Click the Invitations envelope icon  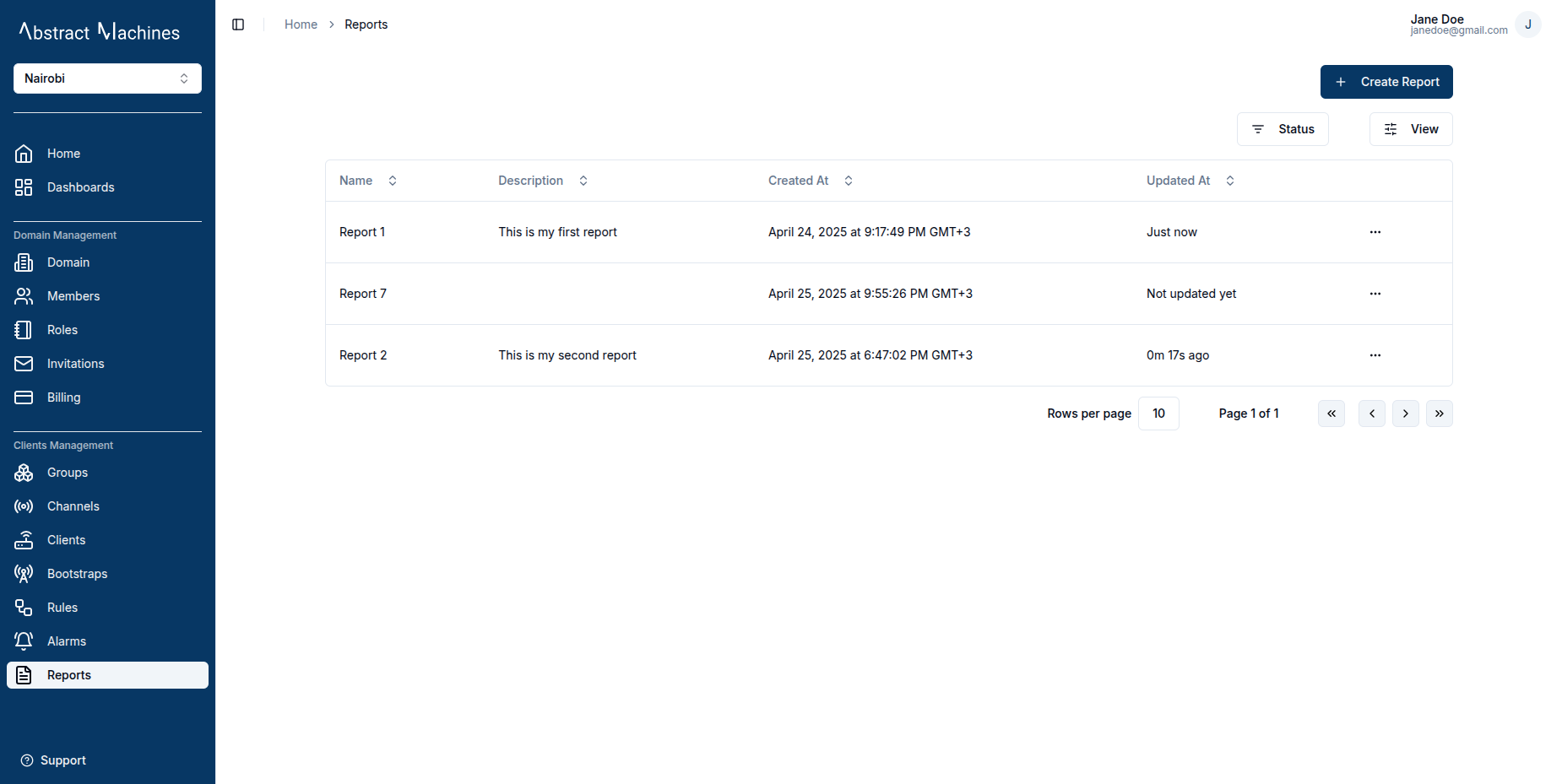[24, 364]
